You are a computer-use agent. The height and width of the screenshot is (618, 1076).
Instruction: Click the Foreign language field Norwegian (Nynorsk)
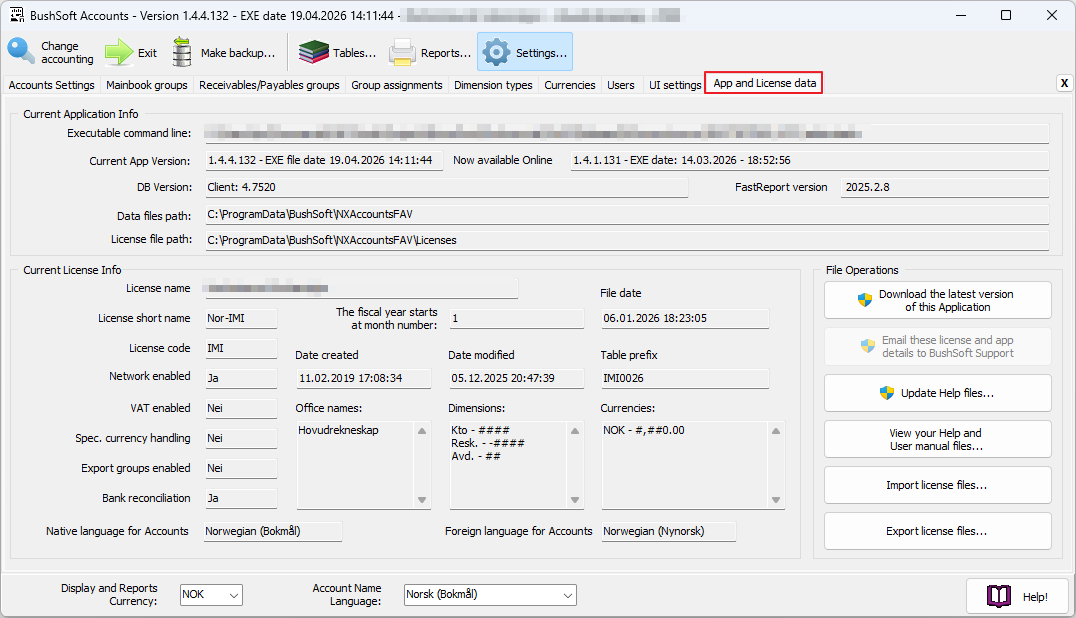668,532
